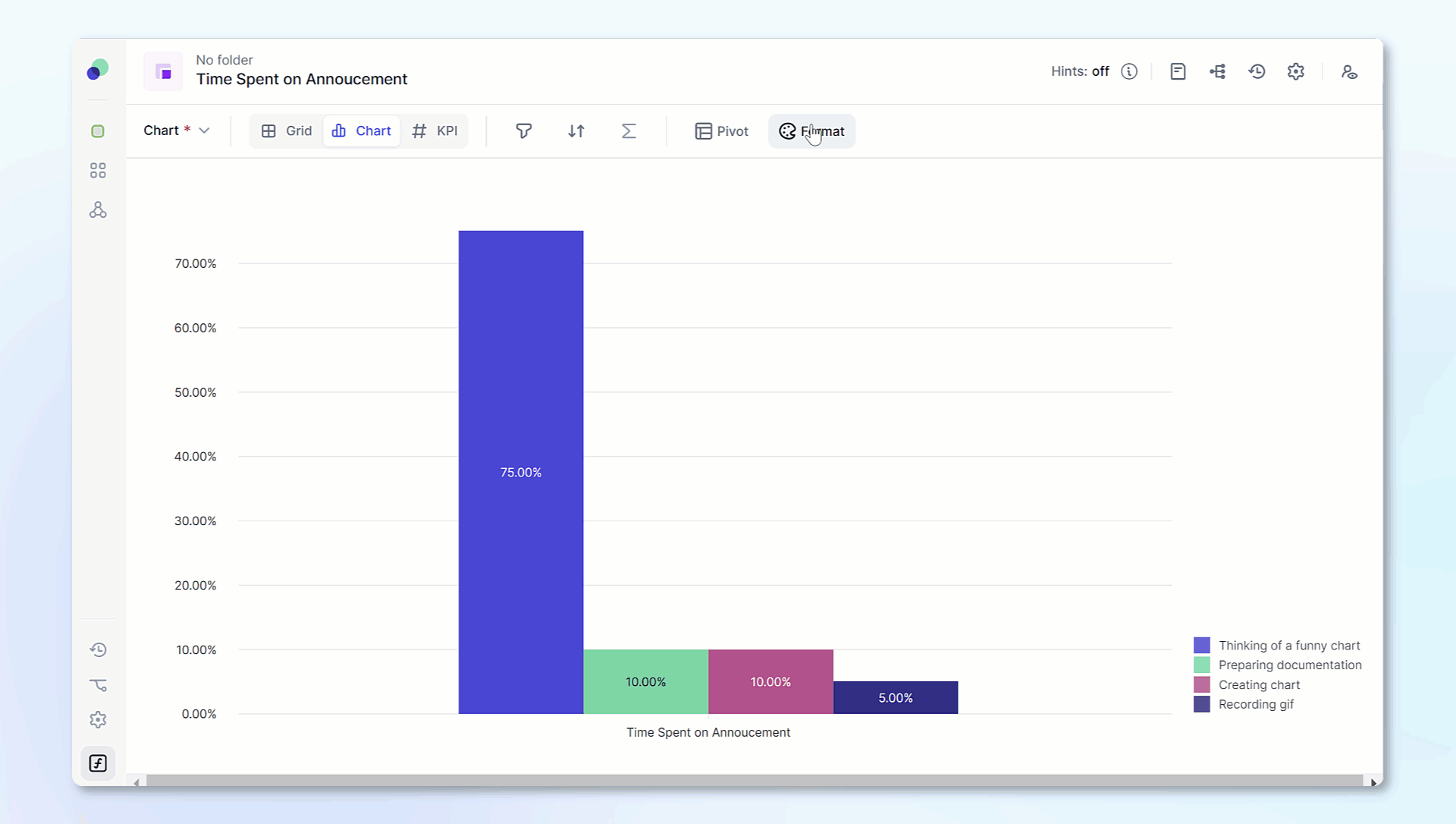Open the Pivot panel
Viewport: 1456px width, 824px height.
(721, 131)
